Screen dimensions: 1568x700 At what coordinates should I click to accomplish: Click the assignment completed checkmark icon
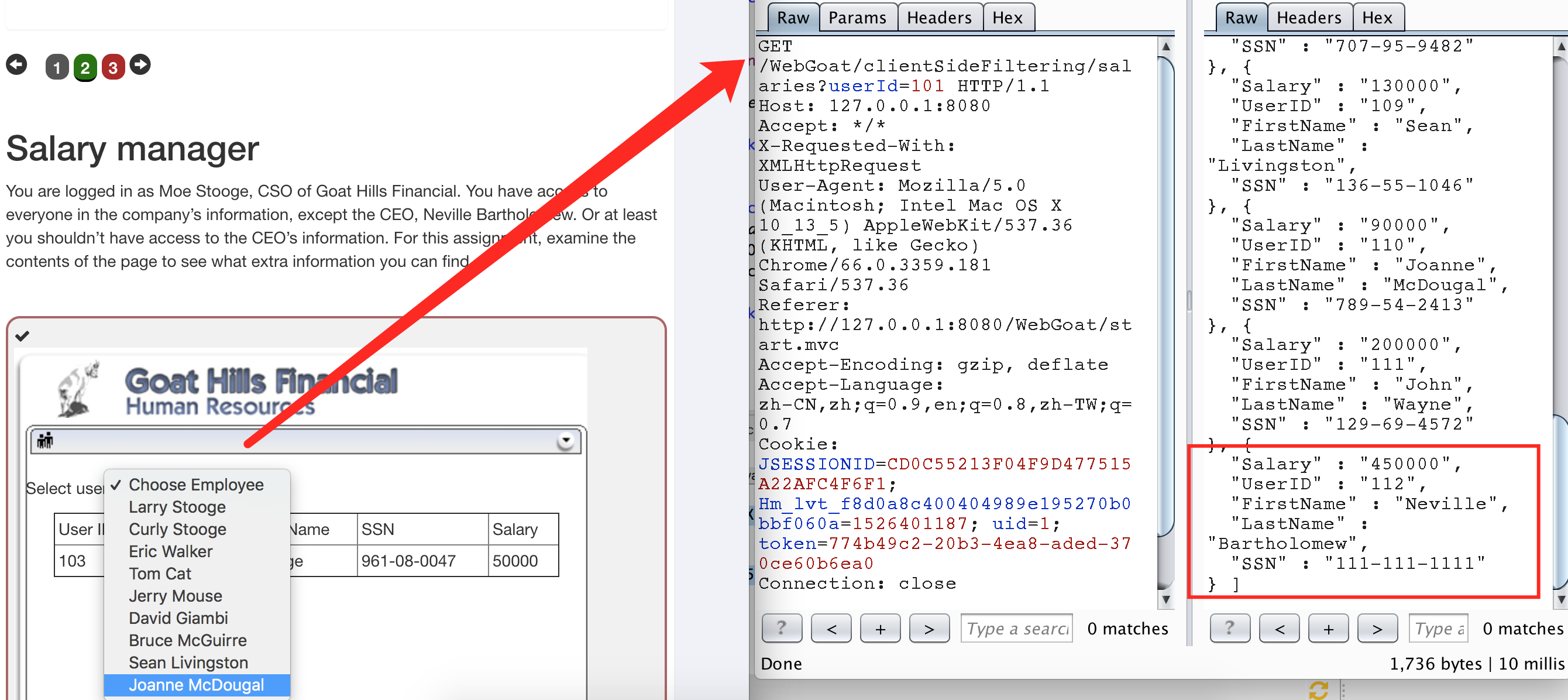tap(22, 336)
